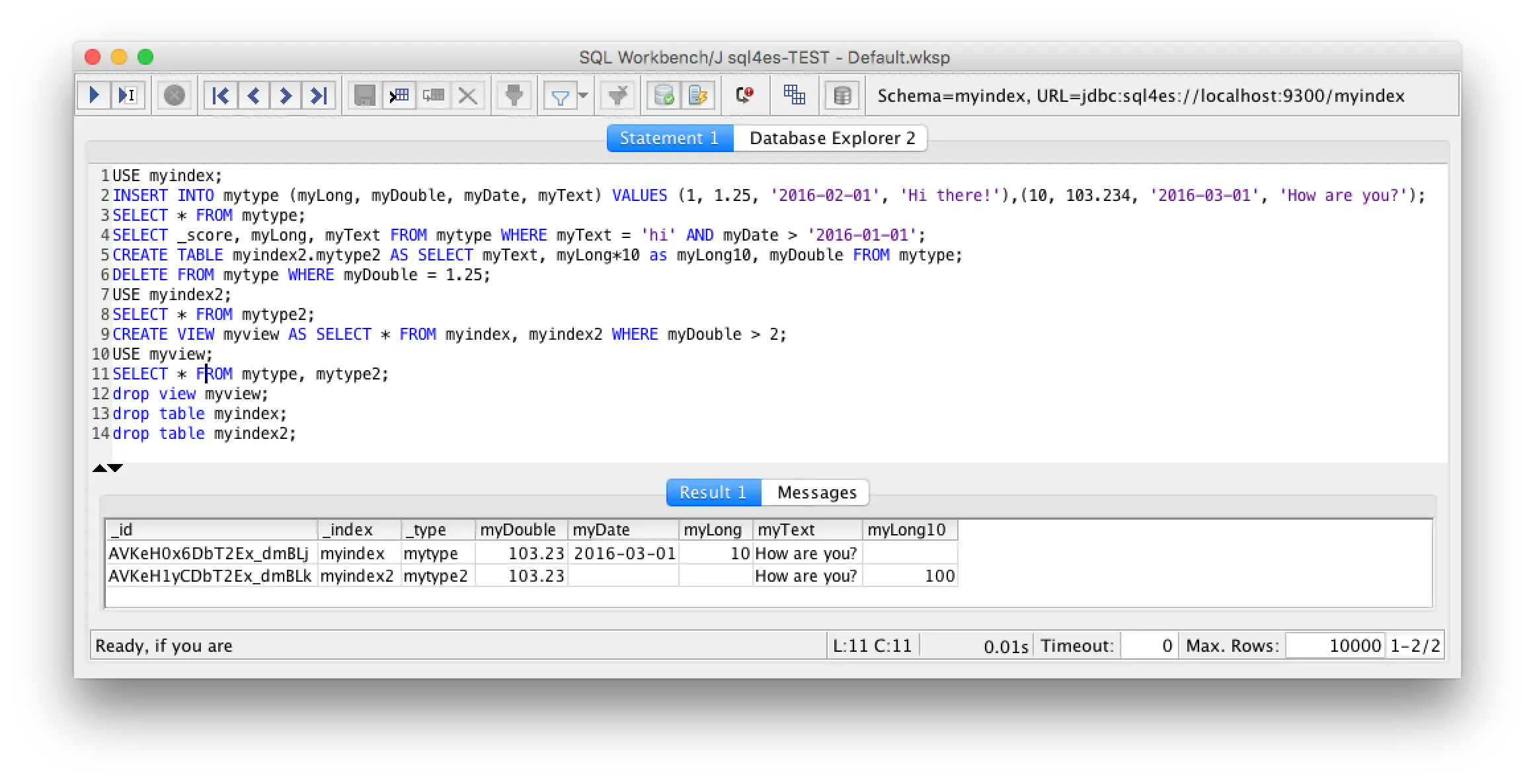Commit pending database changes

[664, 95]
